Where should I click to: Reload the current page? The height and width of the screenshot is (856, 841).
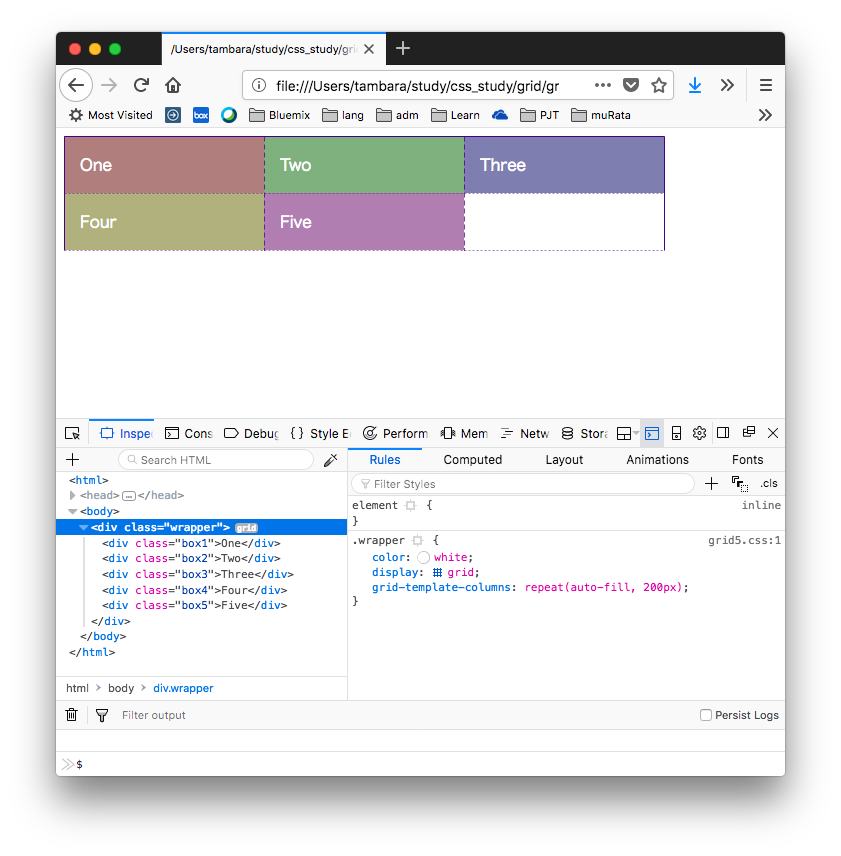click(141, 85)
